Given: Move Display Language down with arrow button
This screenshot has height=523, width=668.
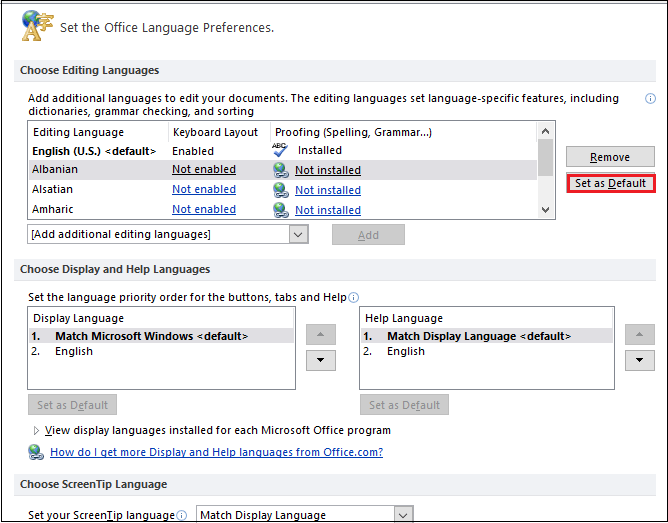Looking at the screenshot, I should [x=321, y=360].
